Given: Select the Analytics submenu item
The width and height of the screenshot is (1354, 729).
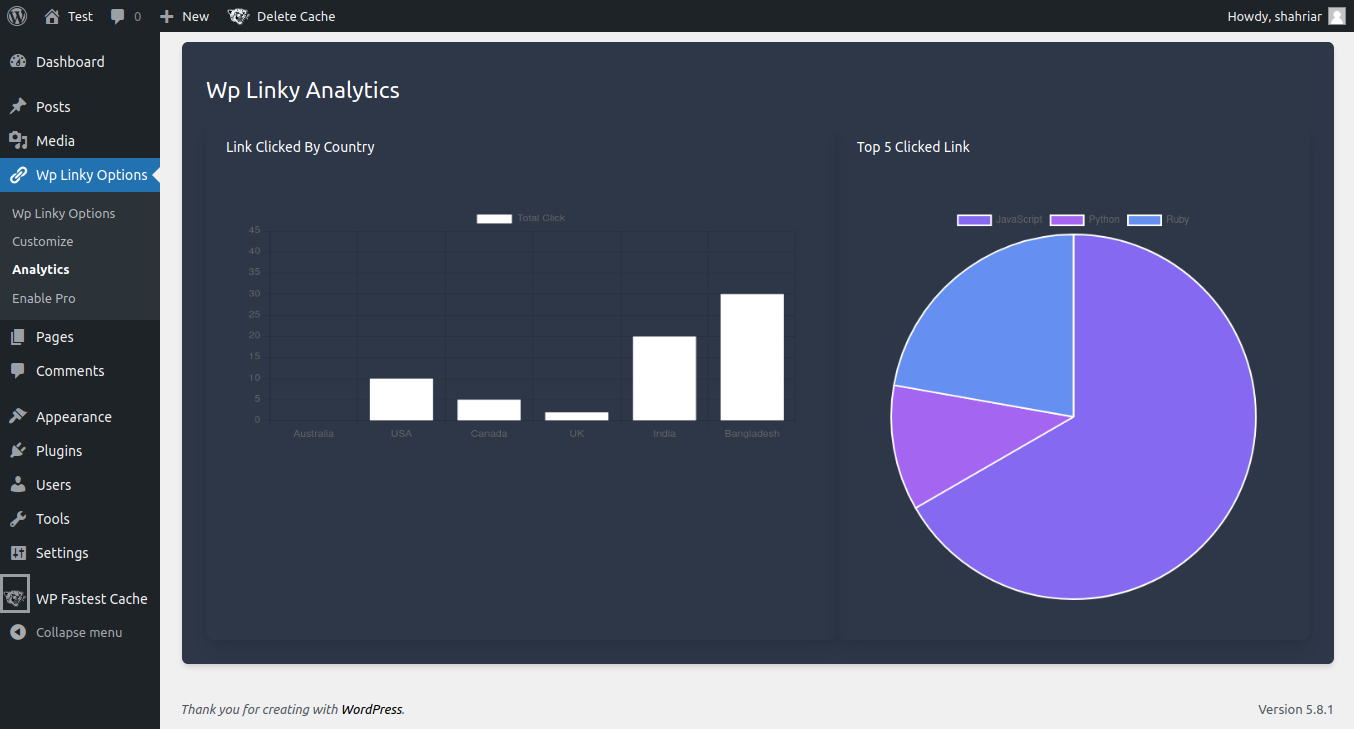Looking at the screenshot, I should pos(40,269).
